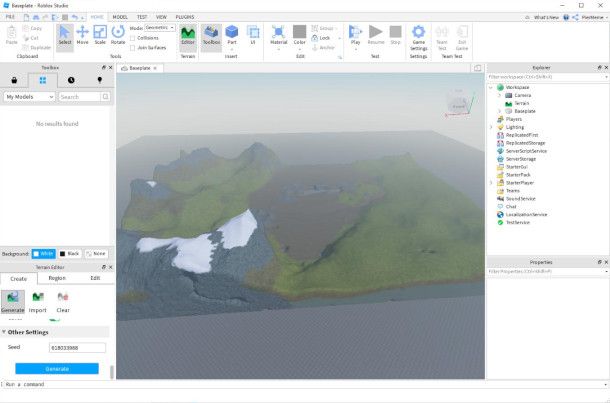Duplicate the selected object
Screen dimensions: 610x403
point(37,47)
